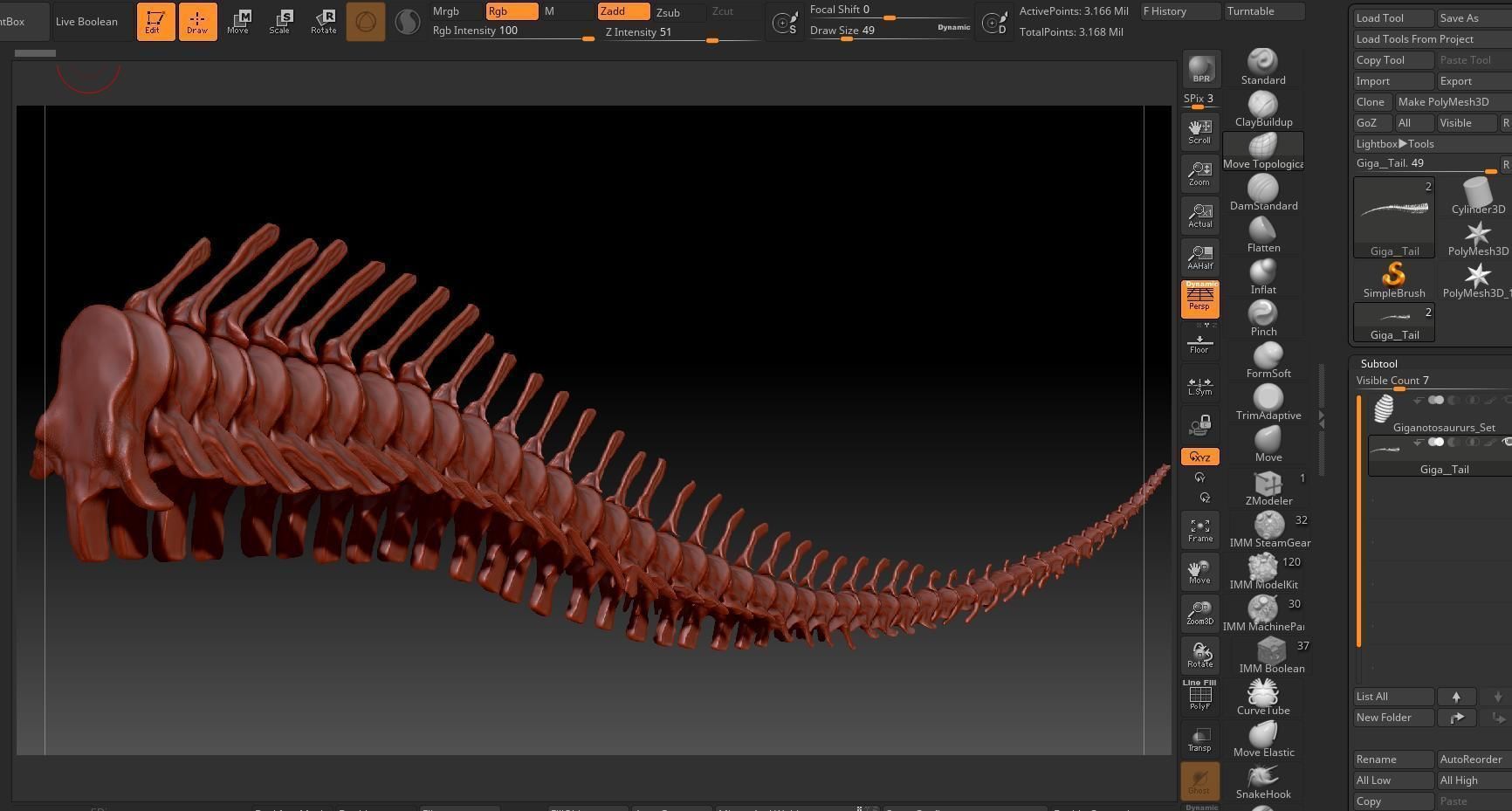
Task: Adjust the Visible Count slider
Action: [x=1432, y=381]
